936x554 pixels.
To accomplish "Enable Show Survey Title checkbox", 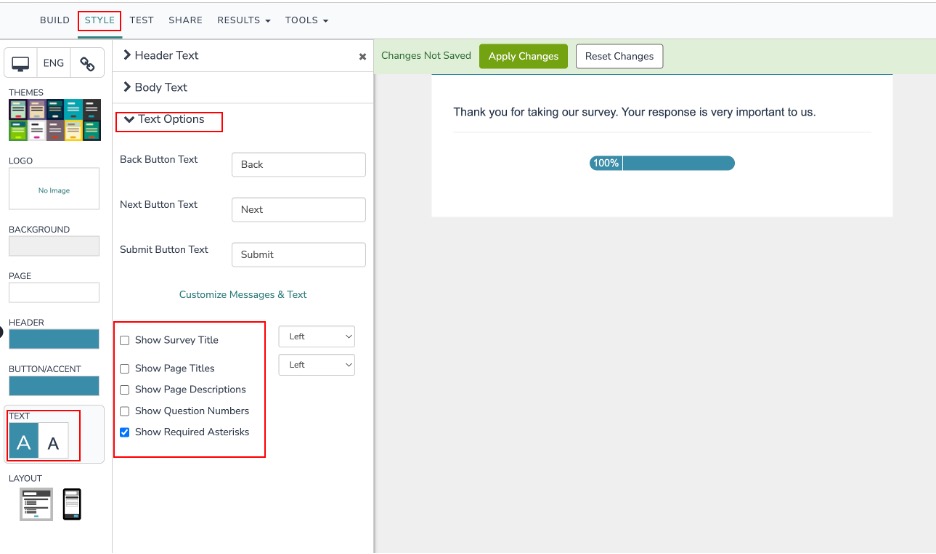I will [x=125, y=340].
